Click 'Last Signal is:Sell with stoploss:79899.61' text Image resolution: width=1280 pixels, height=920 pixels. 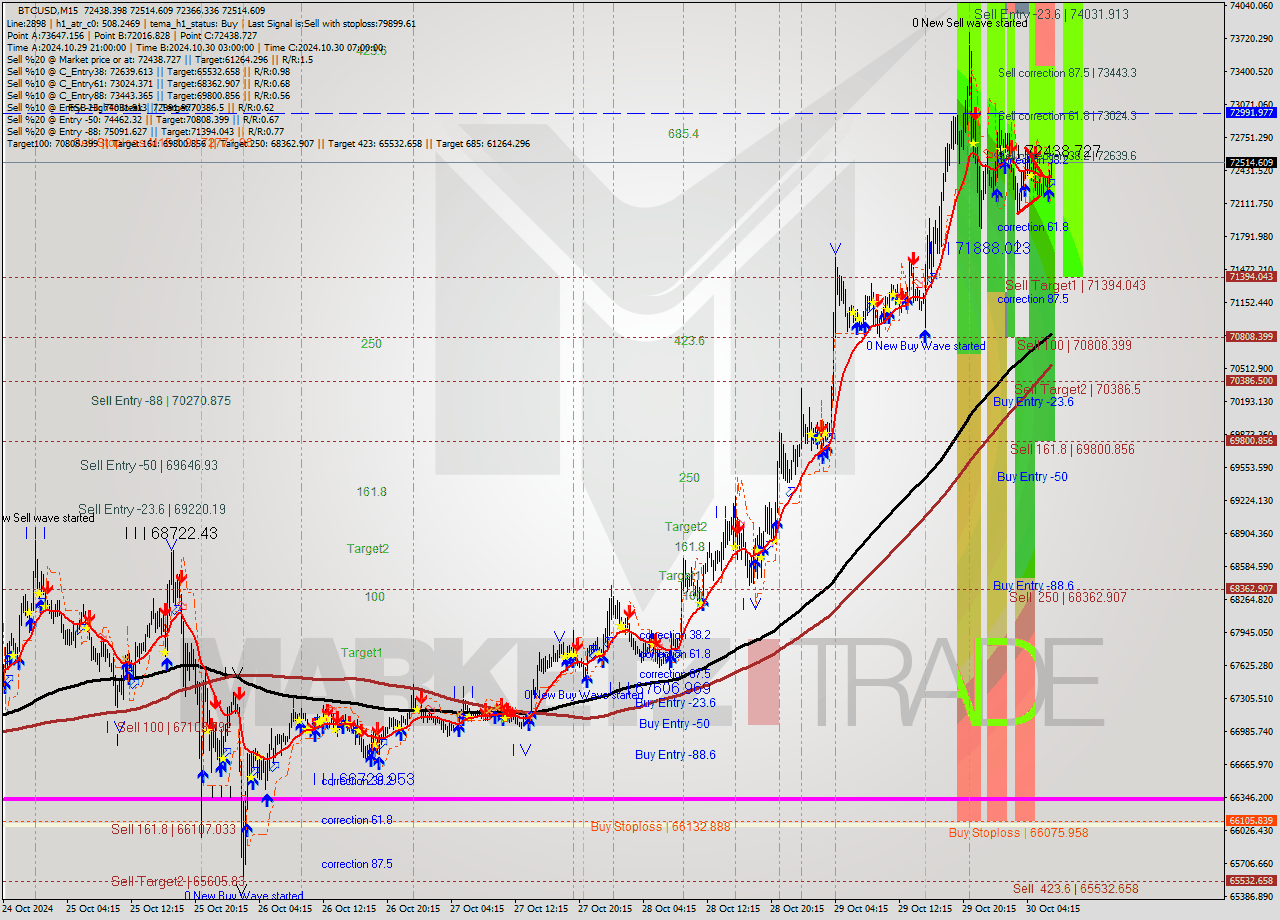coord(331,23)
